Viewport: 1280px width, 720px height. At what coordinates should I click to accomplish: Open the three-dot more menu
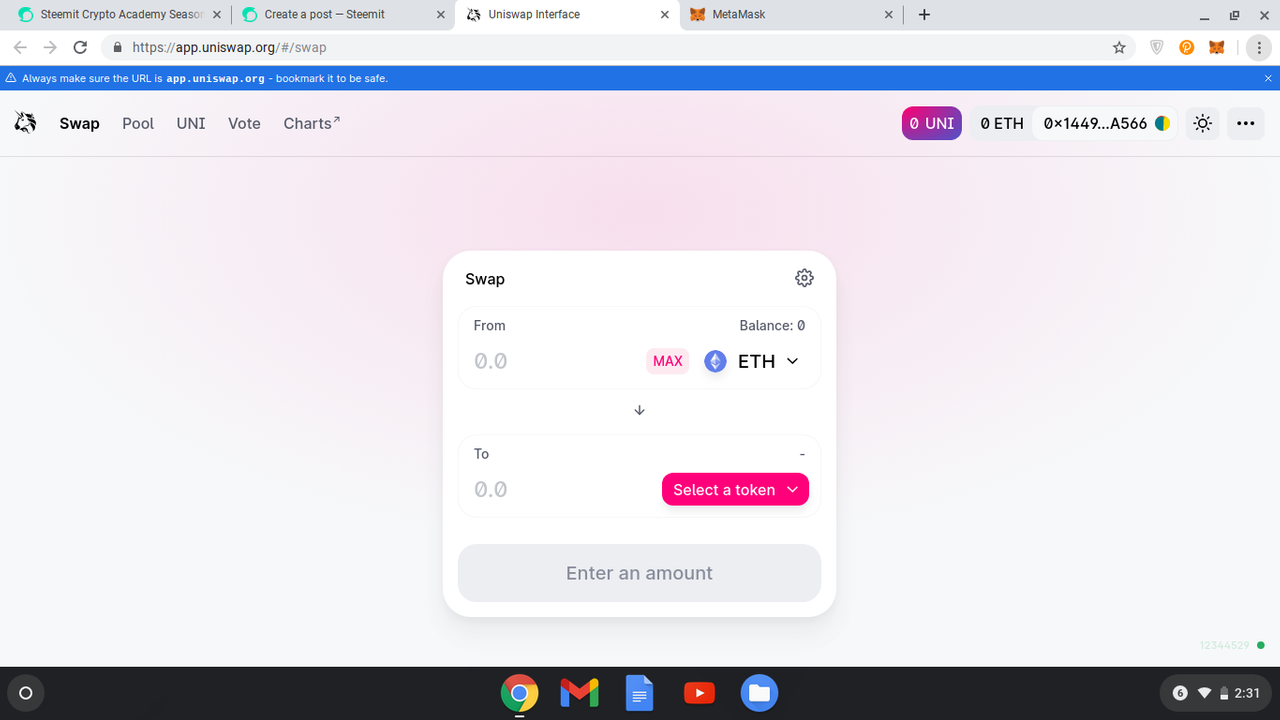coord(1245,123)
